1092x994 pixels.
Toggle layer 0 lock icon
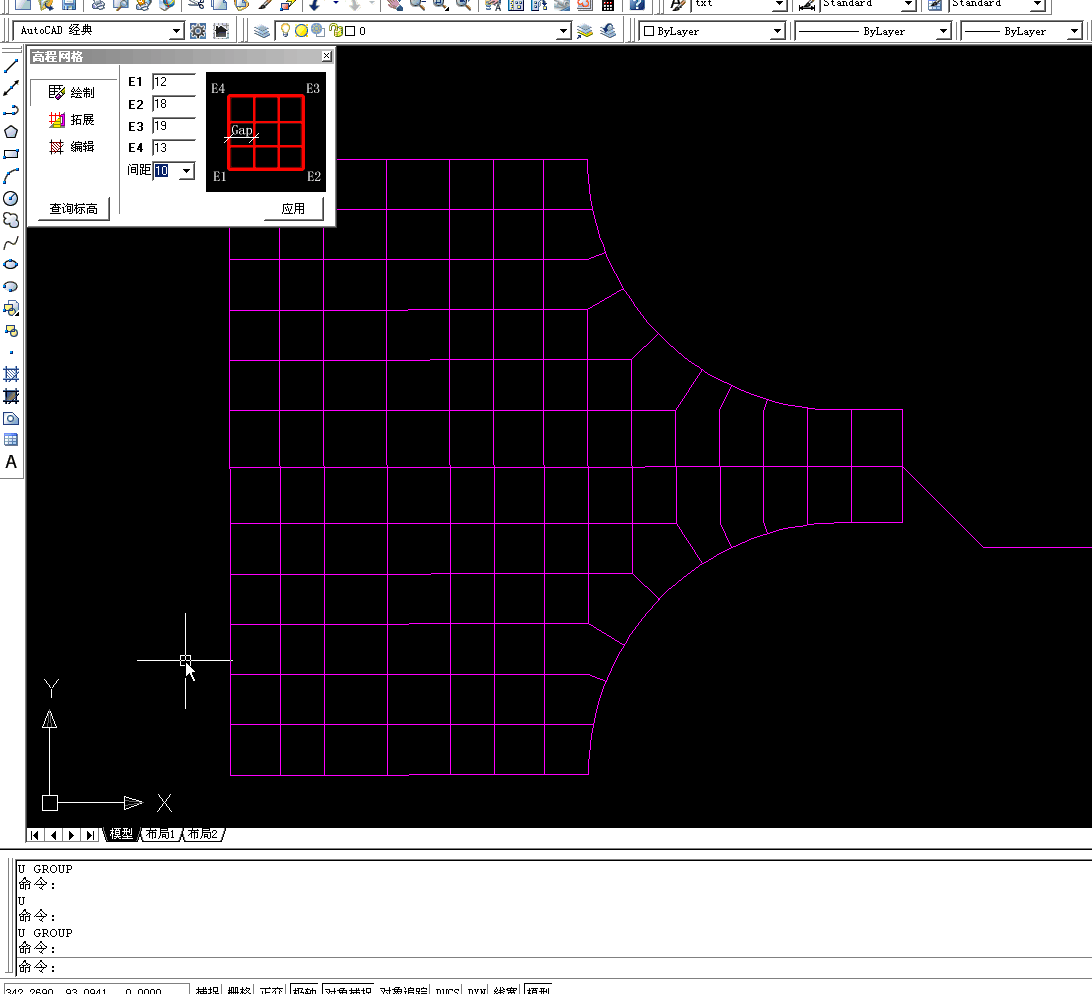(336, 31)
